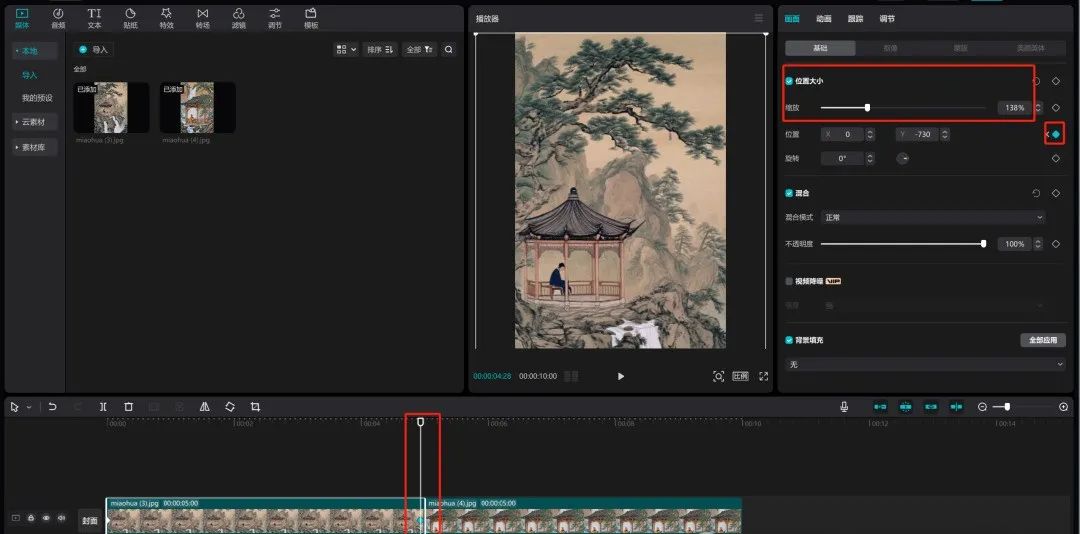Viewport: 1080px width, 534px height.
Task: Click the focus frame icon in player
Action: (718, 376)
